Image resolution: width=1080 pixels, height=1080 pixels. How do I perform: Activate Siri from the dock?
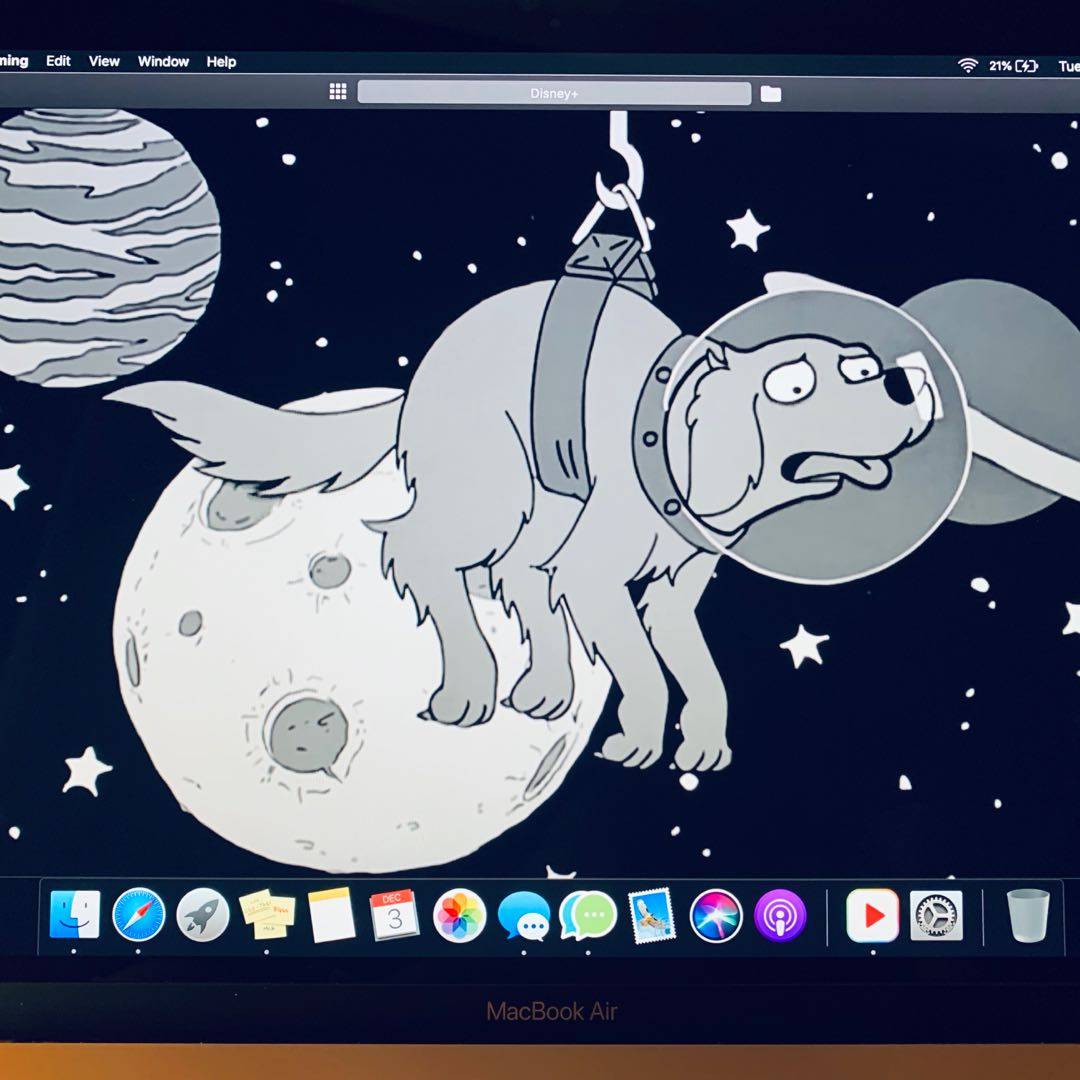pos(716,916)
